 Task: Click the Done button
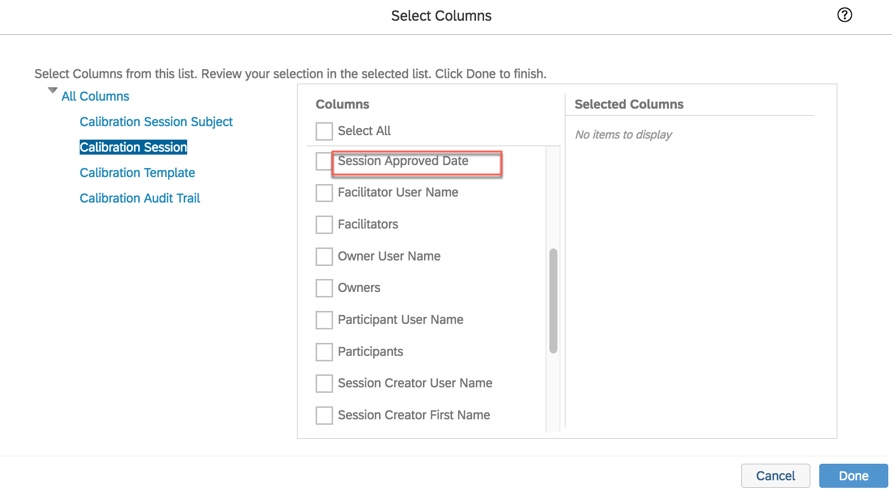pyautogui.click(x=853, y=476)
